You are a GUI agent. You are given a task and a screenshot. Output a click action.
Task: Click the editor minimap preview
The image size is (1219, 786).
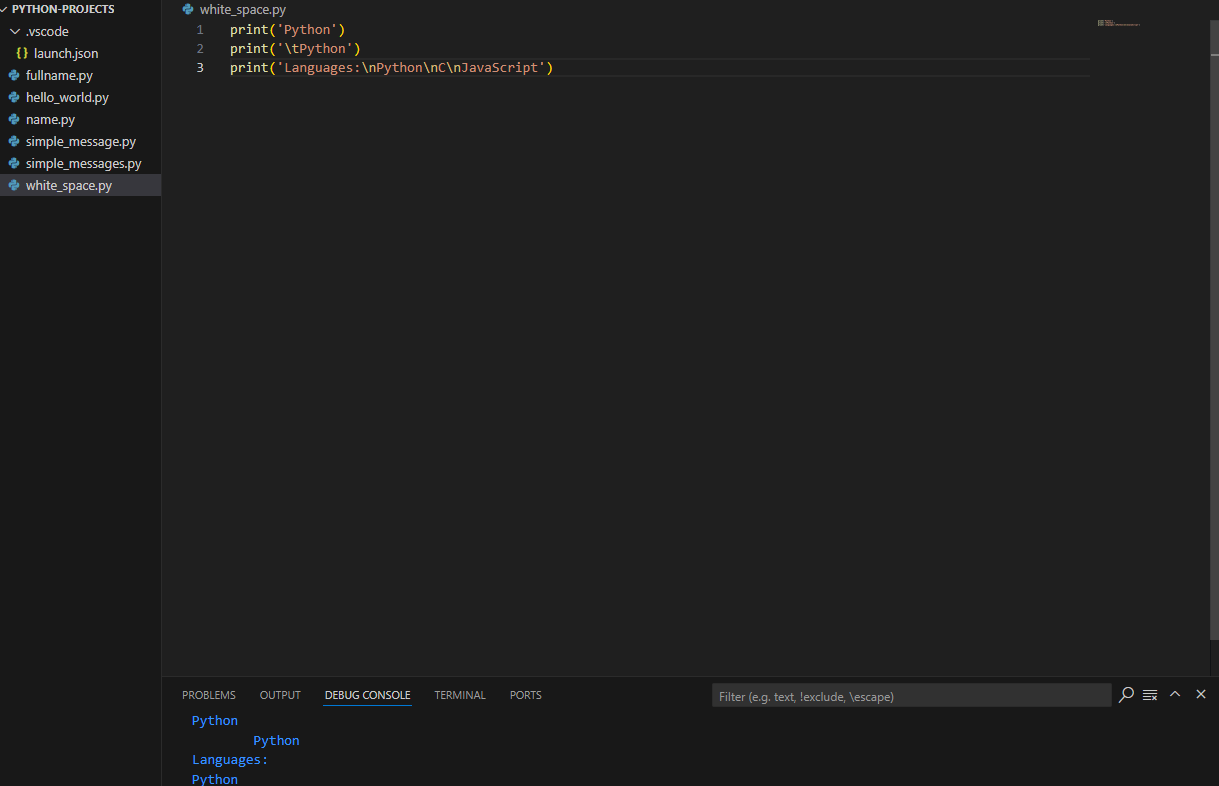(x=1119, y=23)
